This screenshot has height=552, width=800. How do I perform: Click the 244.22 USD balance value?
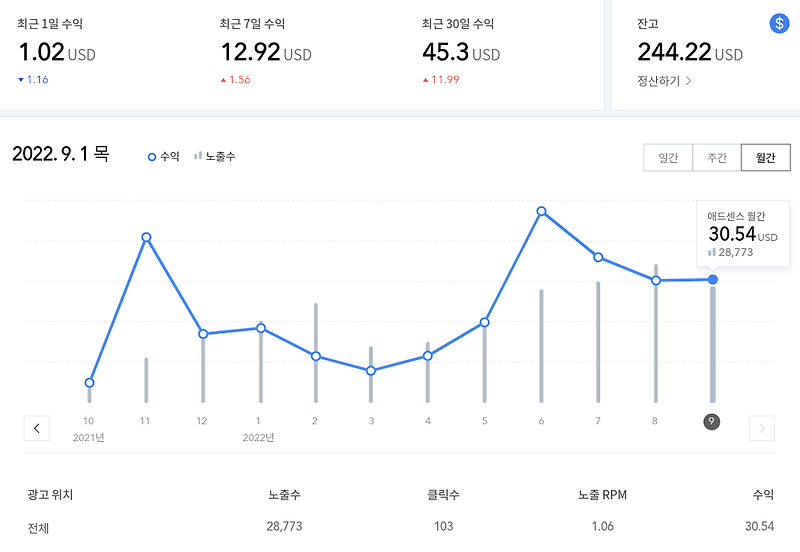point(690,52)
